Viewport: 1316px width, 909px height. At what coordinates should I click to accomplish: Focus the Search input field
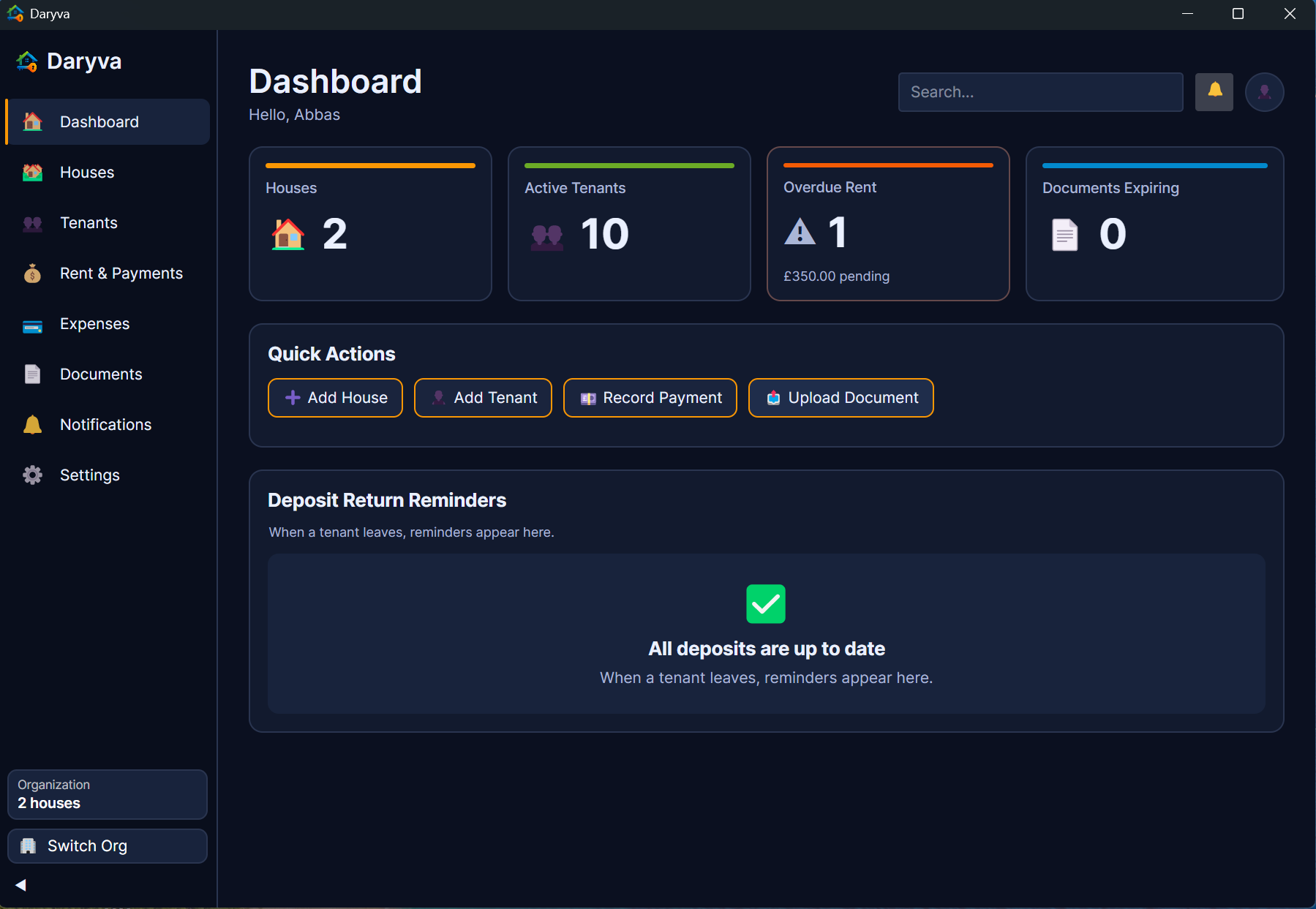tap(1039, 92)
